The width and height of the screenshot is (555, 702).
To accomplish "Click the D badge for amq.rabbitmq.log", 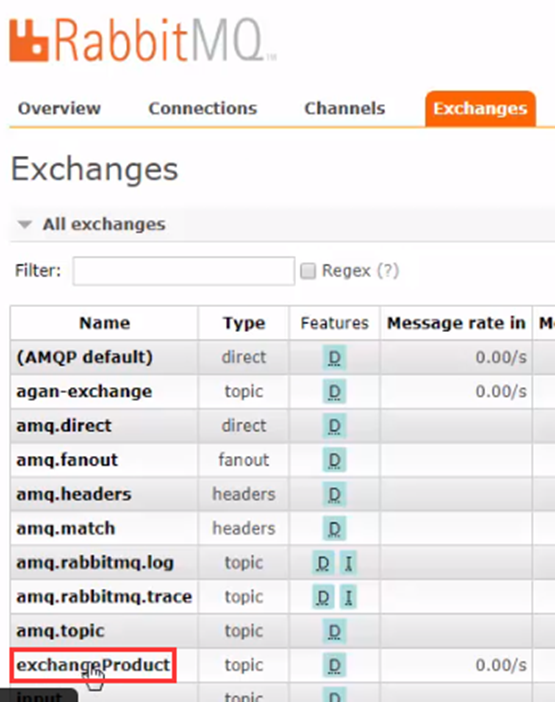I will coord(323,563).
